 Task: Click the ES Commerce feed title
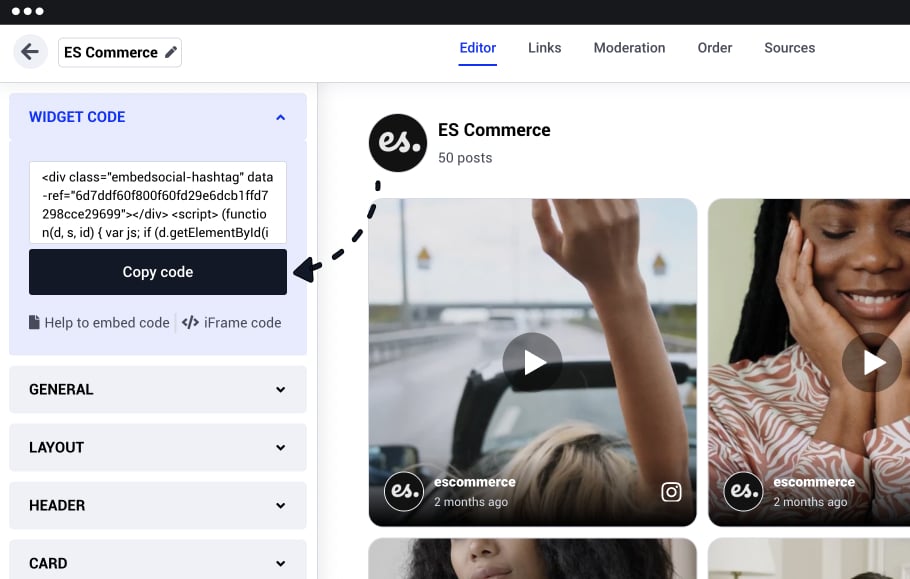494,130
